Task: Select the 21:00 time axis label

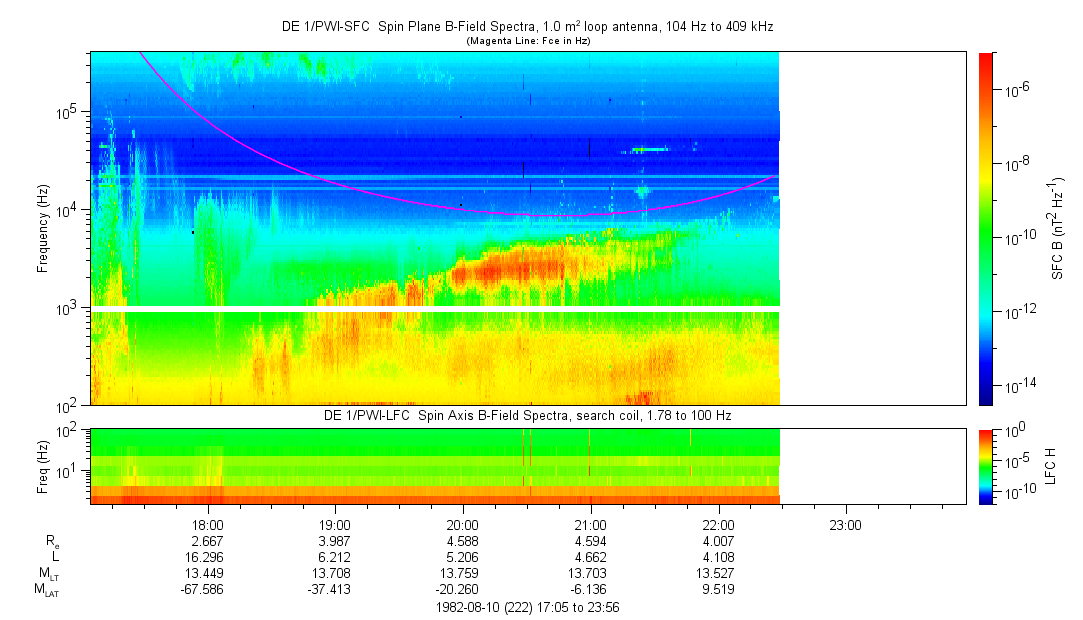Action: [x=590, y=524]
